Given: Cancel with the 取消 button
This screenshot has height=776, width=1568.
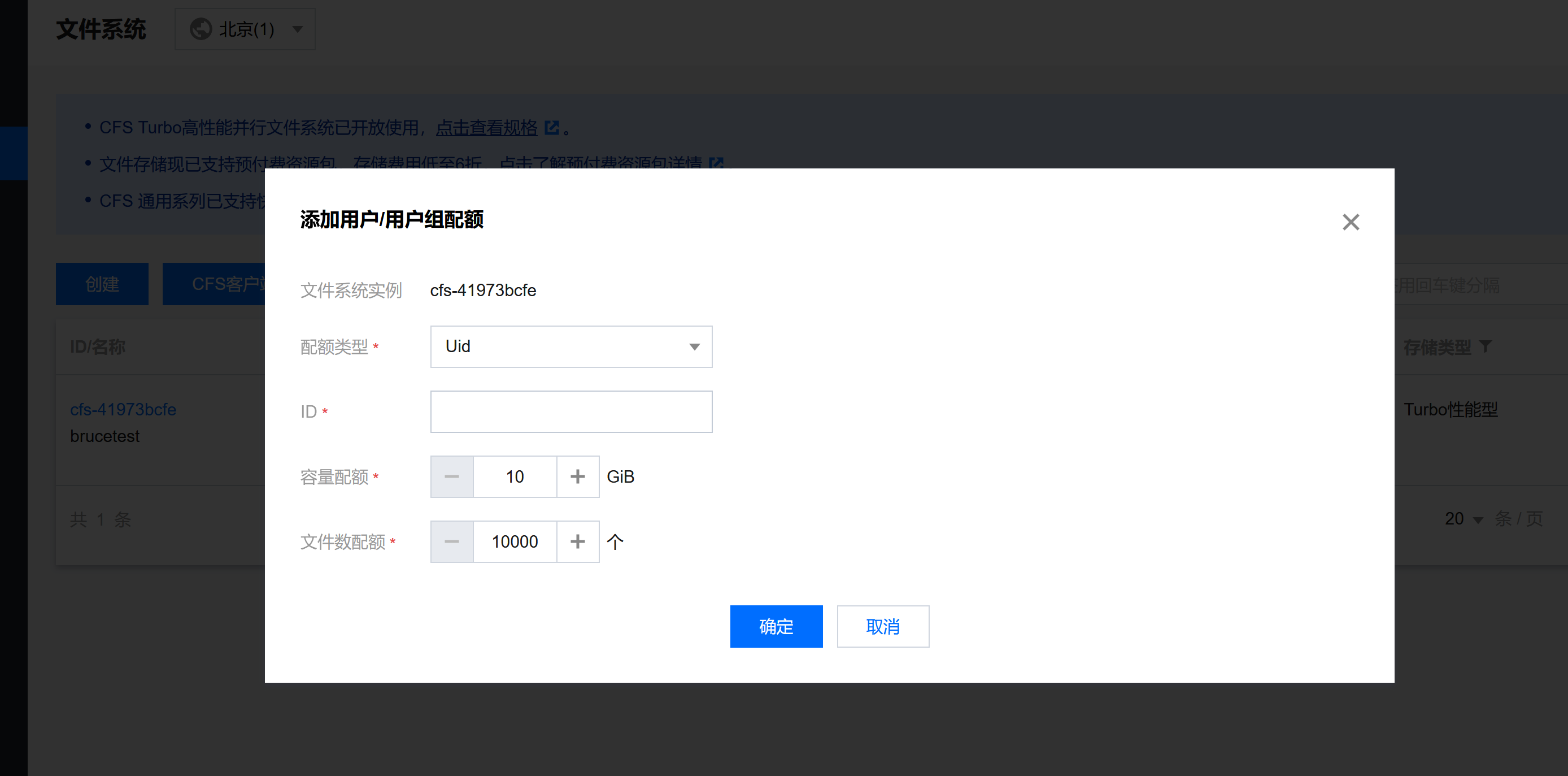Looking at the screenshot, I should [x=882, y=626].
